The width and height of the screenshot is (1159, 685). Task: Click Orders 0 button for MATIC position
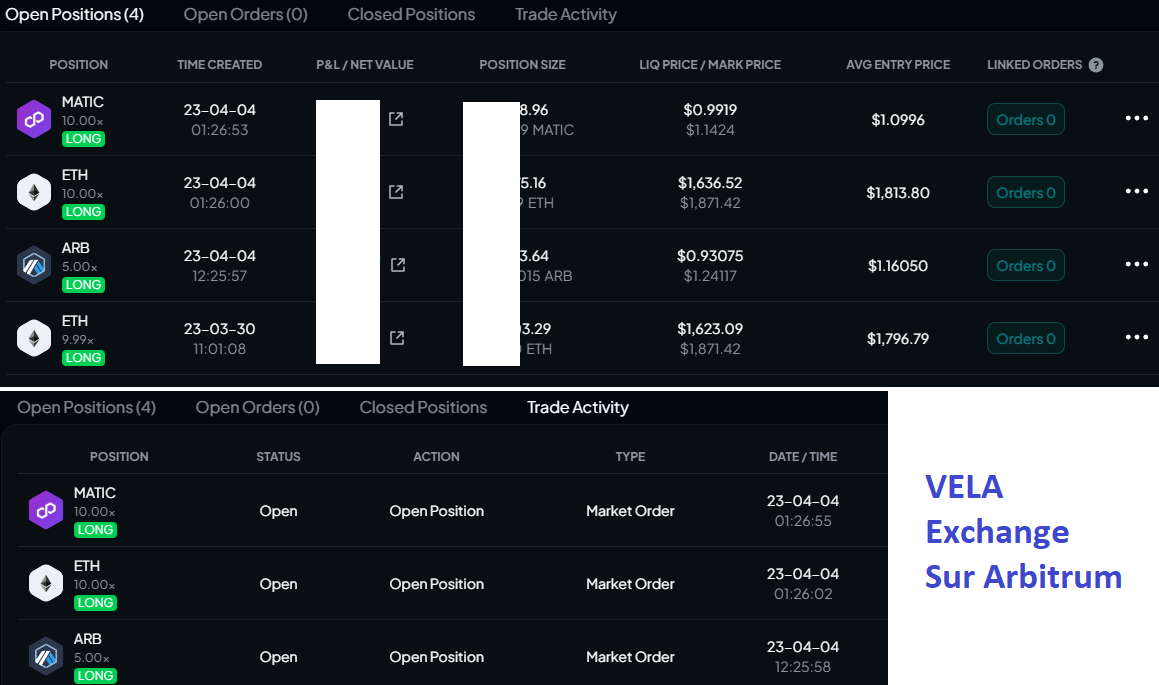coord(1025,120)
